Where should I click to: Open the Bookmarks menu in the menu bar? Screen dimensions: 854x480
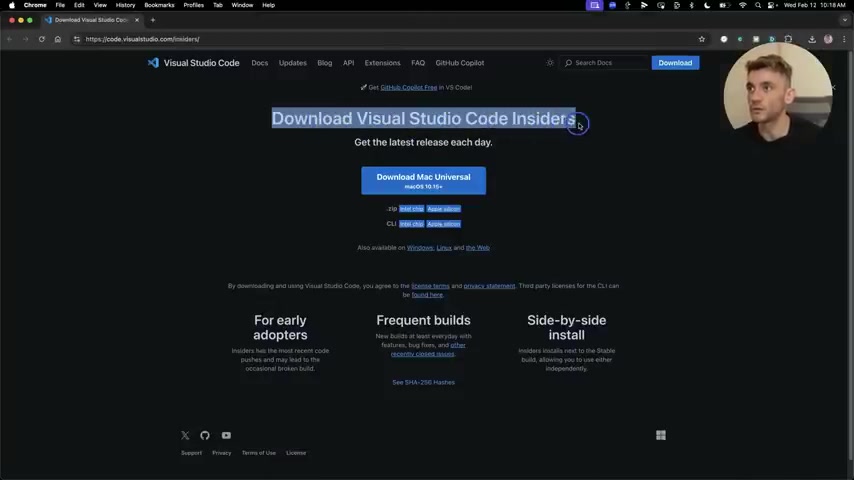coord(159,5)
